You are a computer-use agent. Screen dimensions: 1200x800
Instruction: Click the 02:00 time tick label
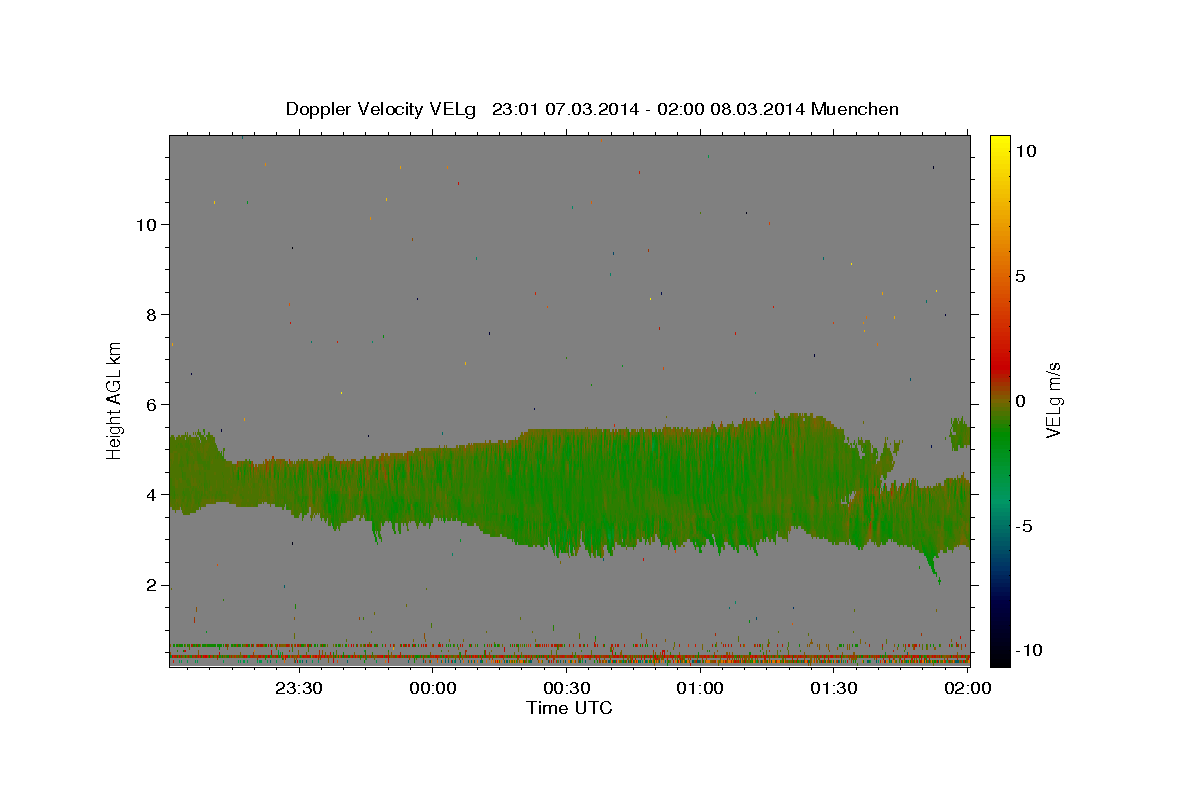pyautogui.click(x=967, y=688)
